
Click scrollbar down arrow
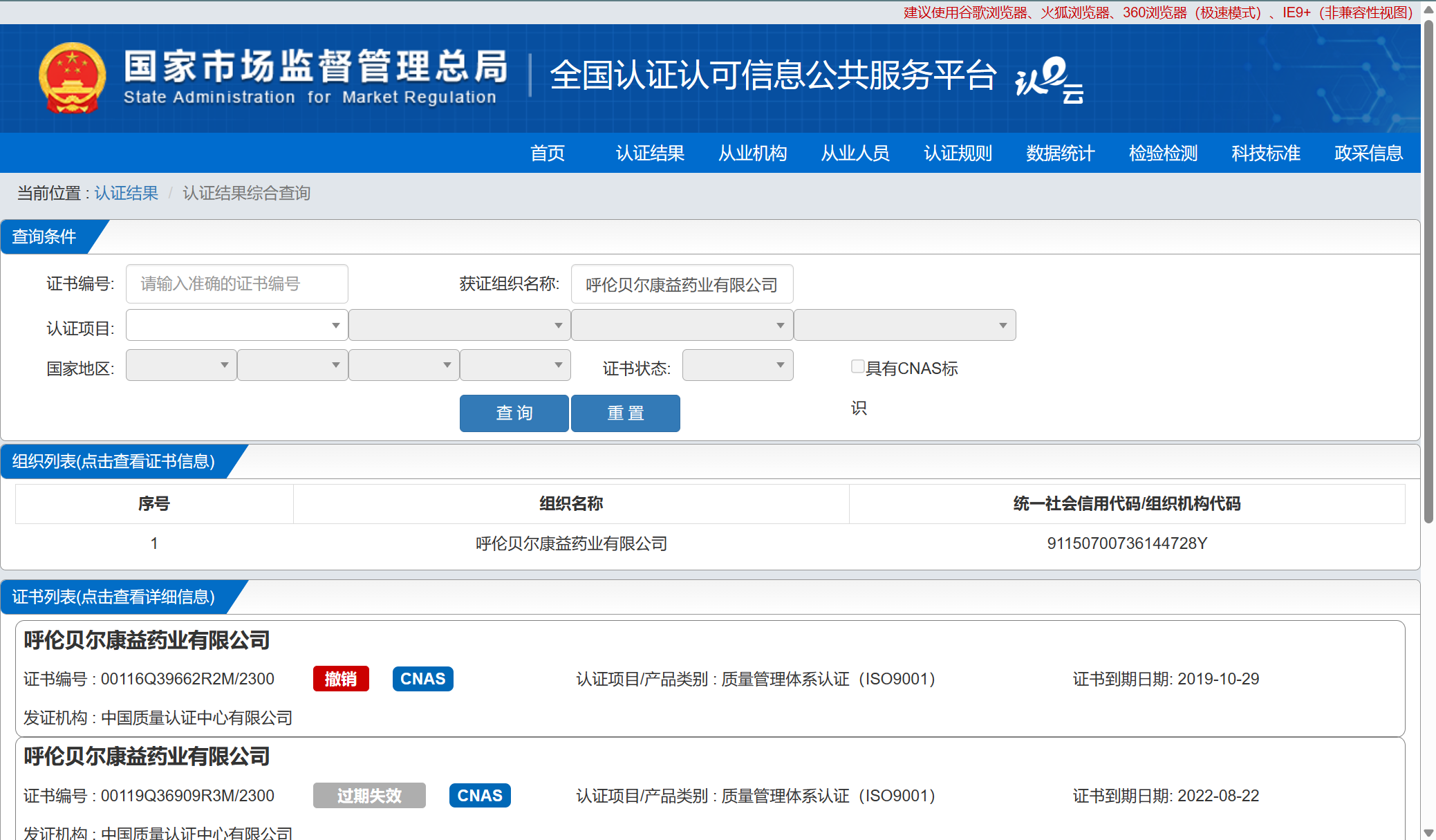pos(1428,833)
